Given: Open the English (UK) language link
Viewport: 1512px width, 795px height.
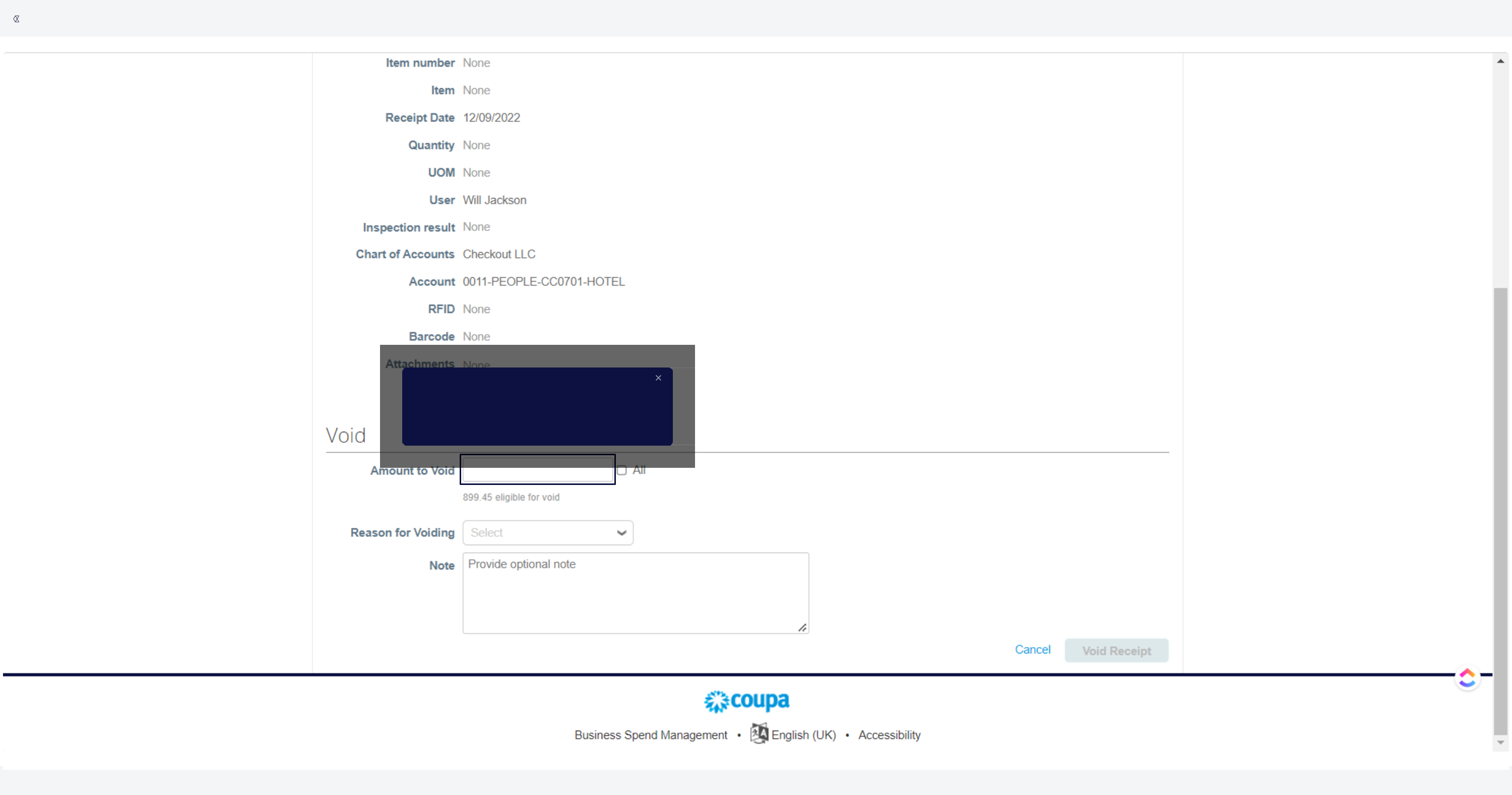Looking at the screenshot, I should tap(803, 735).
